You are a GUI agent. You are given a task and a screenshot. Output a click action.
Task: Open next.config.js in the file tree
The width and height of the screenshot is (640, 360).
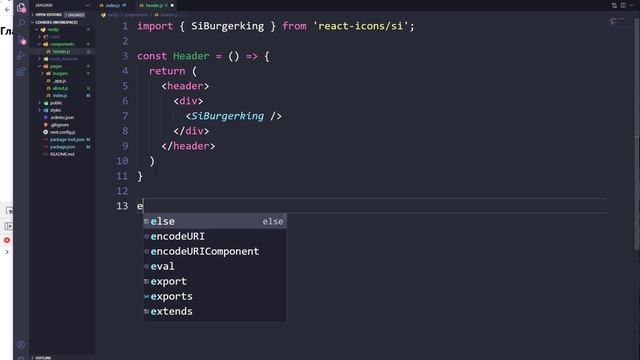(x=62, y=132)
